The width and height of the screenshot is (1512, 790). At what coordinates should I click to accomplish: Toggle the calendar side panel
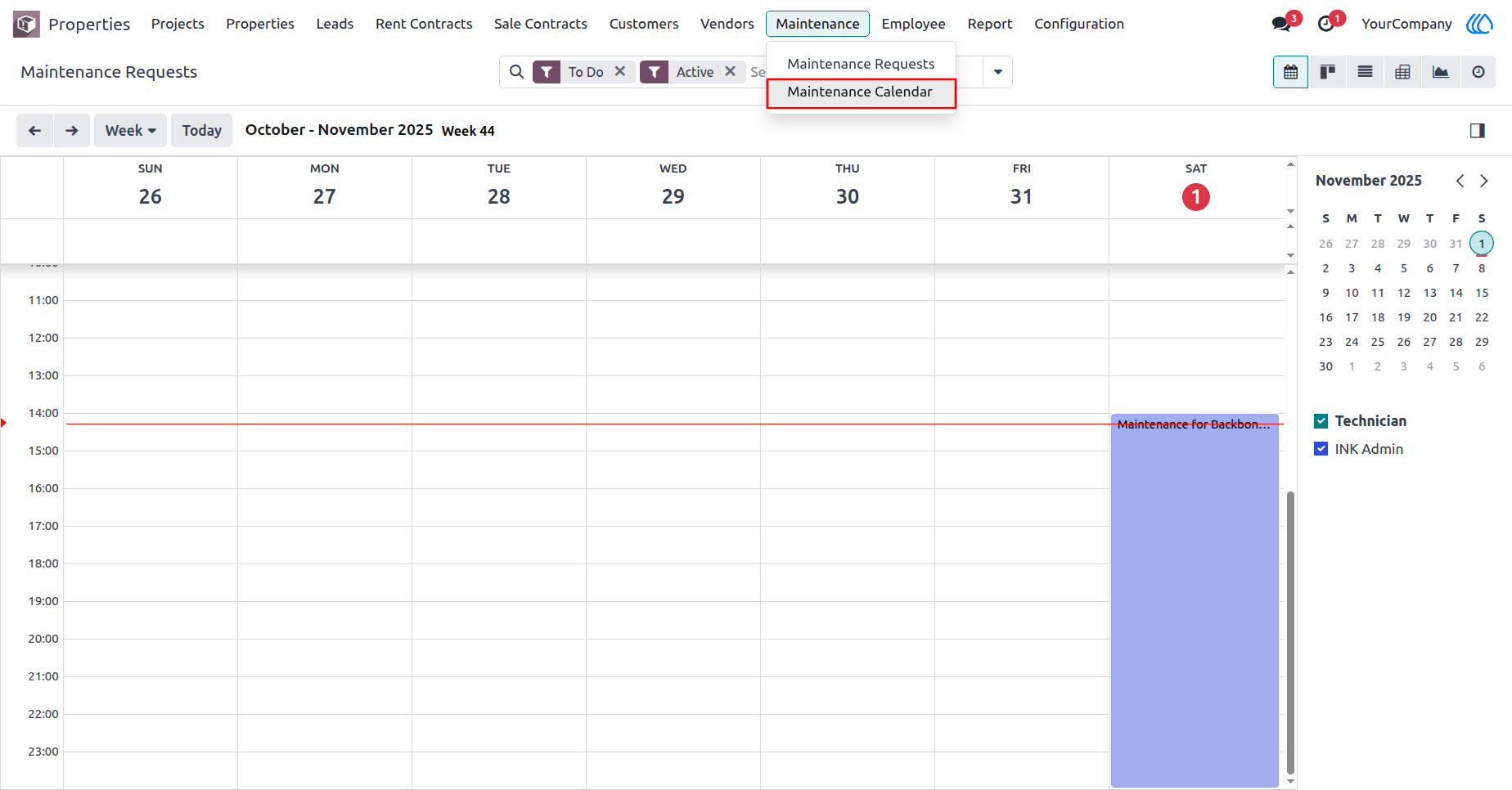tap(1477, 131)
